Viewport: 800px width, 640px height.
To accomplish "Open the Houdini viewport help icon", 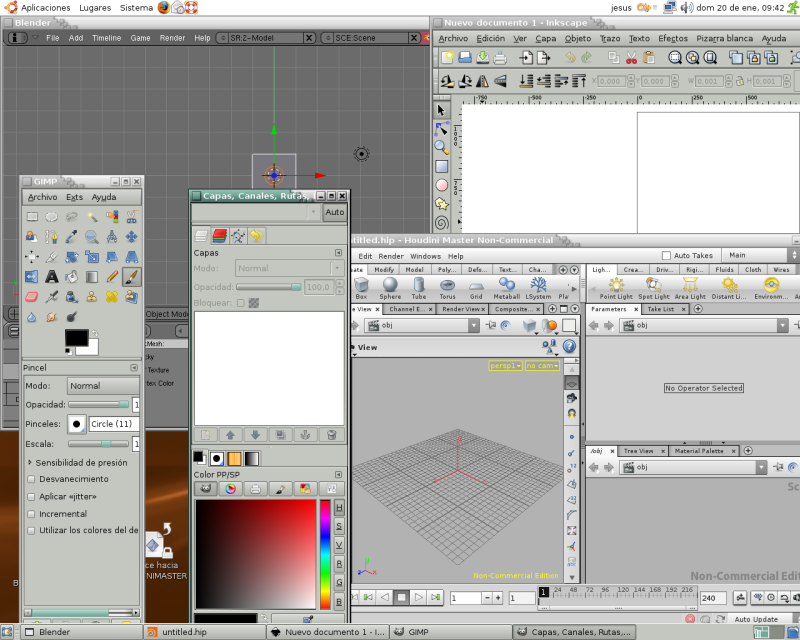I will point(569,347).
